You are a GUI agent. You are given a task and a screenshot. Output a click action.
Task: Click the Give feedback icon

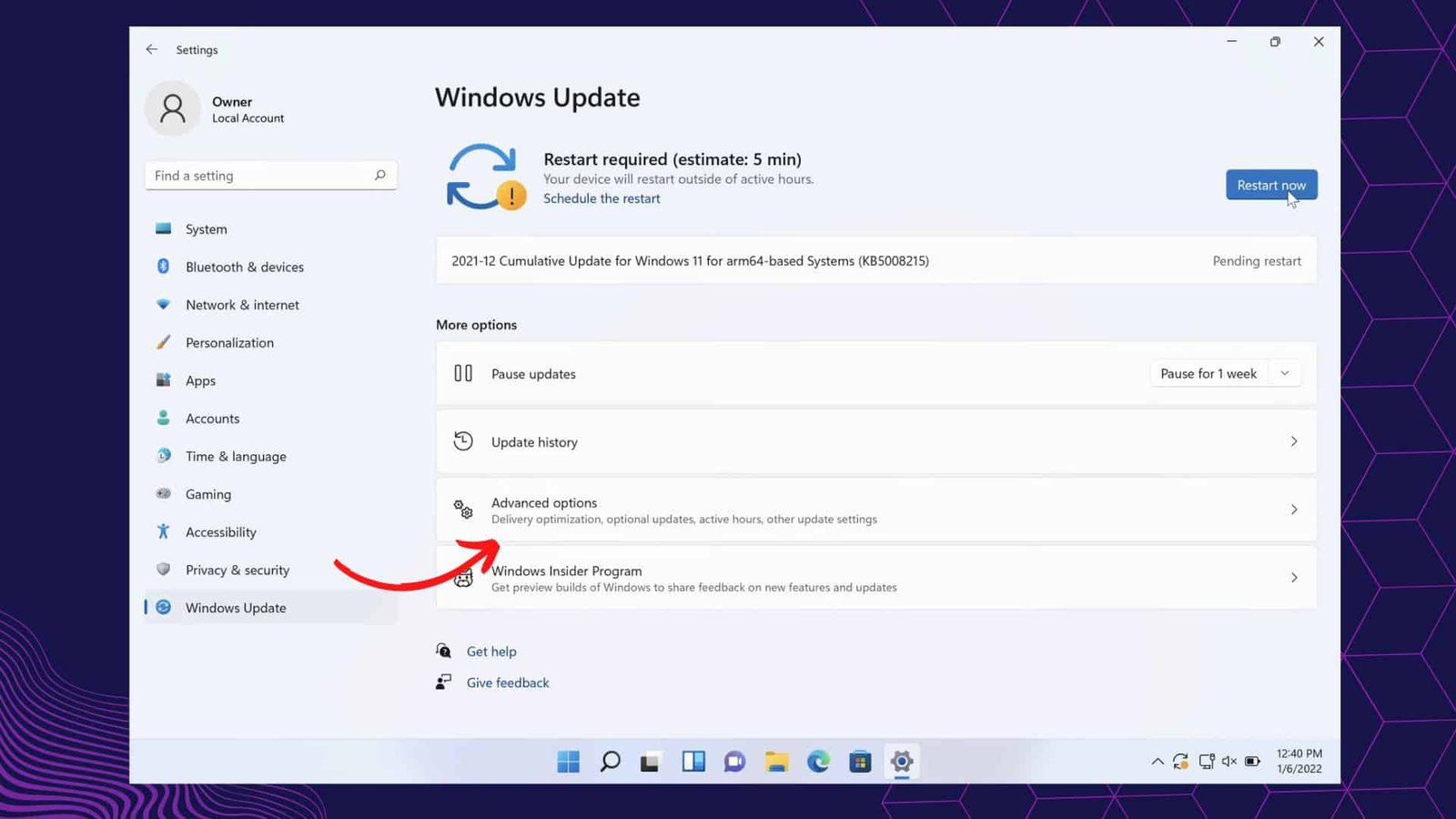tap(443, 682)
